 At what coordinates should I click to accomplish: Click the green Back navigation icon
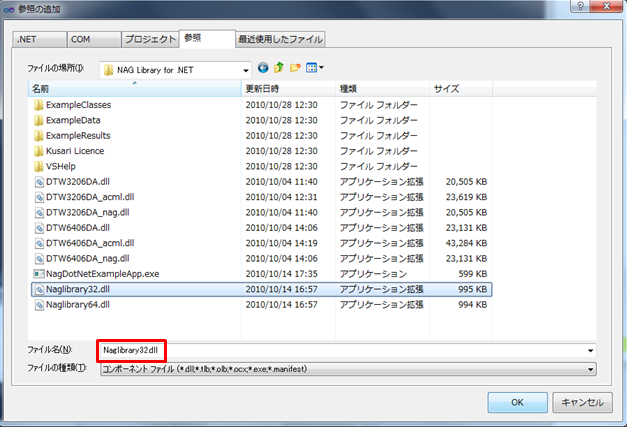(x=263, y=68)
